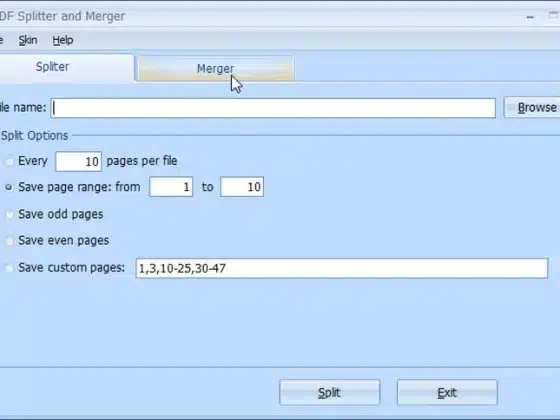Screen dimensions: 560x420
Task: Click the Split button
Action: pos(330,392)
